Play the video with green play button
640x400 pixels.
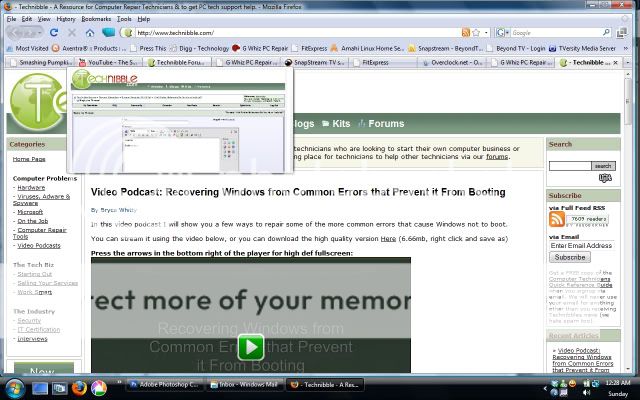coord(251,347)
